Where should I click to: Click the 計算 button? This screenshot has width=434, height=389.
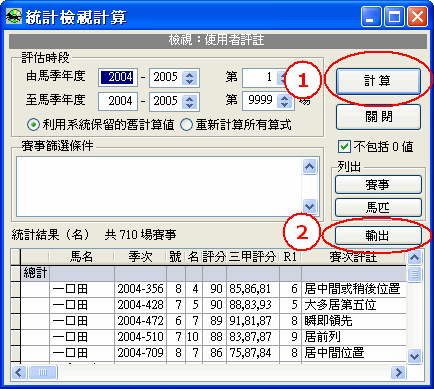pos(378,81)
